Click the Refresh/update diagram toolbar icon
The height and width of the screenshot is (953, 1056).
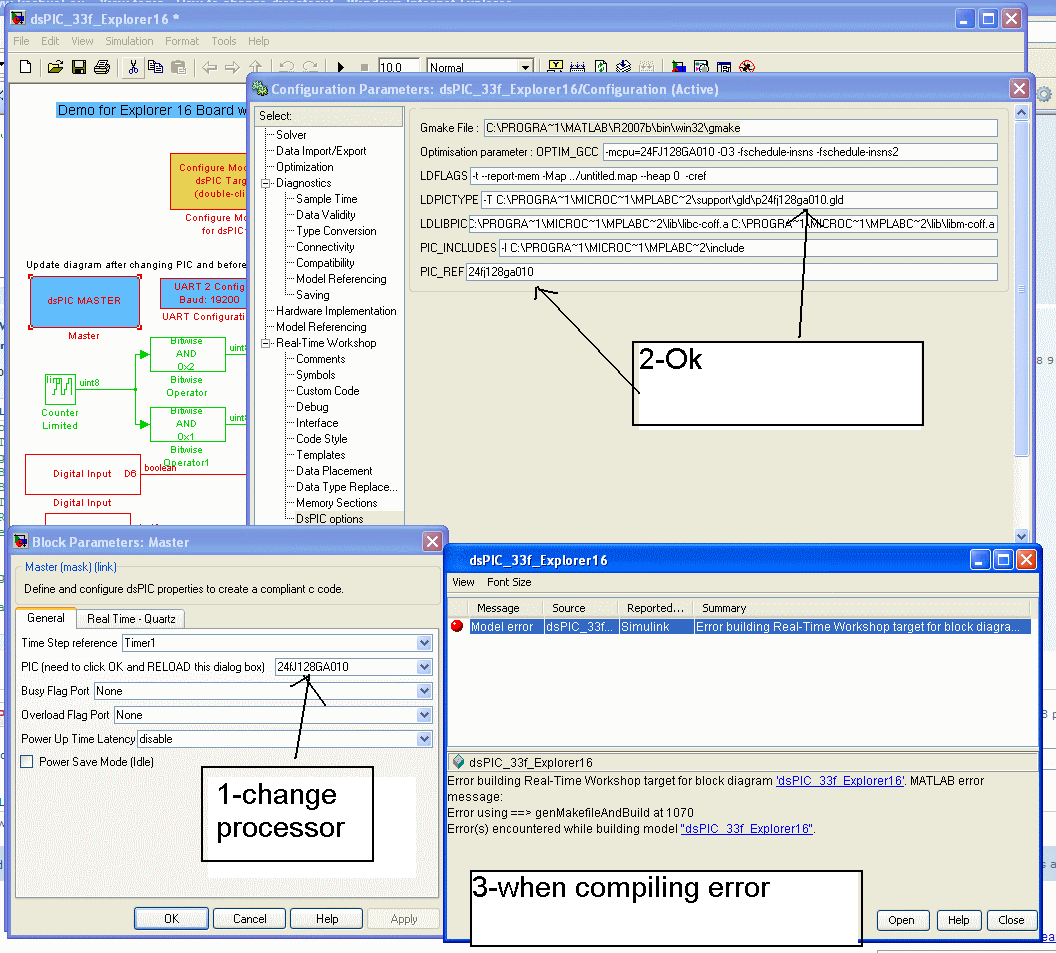click(601, 67)
